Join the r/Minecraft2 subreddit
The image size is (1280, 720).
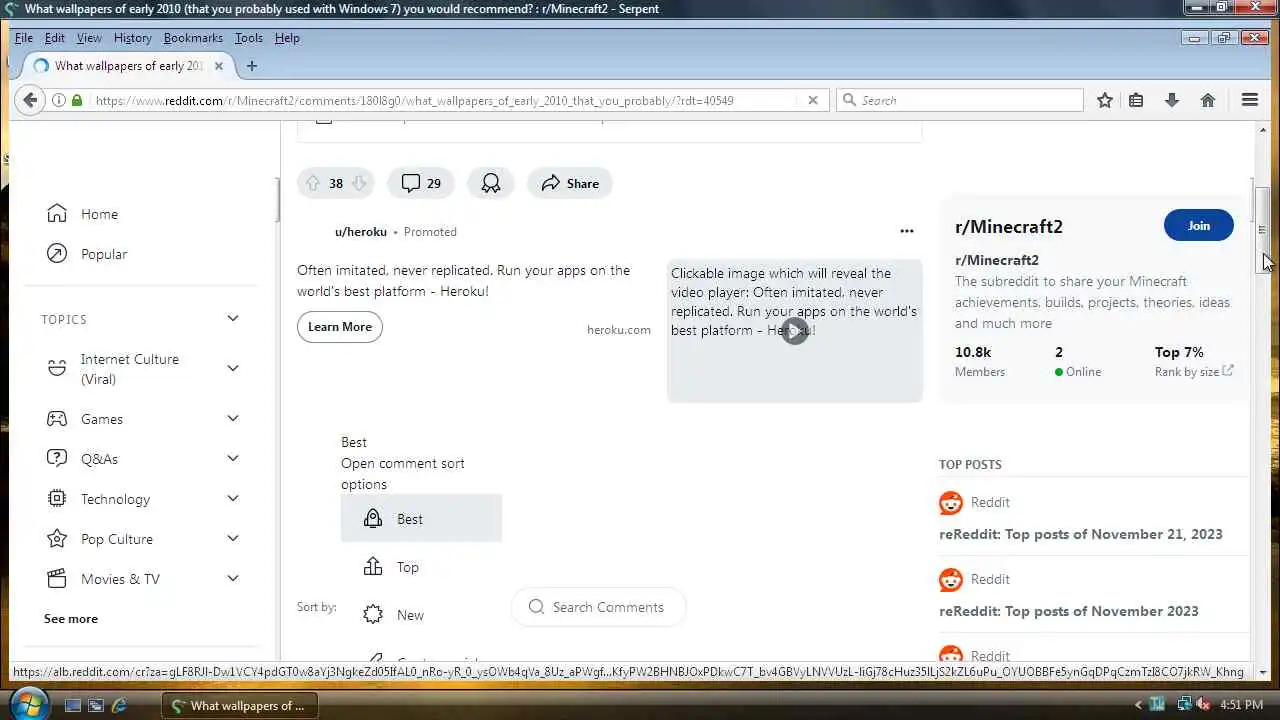pyautogui.click(x=1199, y=226)
